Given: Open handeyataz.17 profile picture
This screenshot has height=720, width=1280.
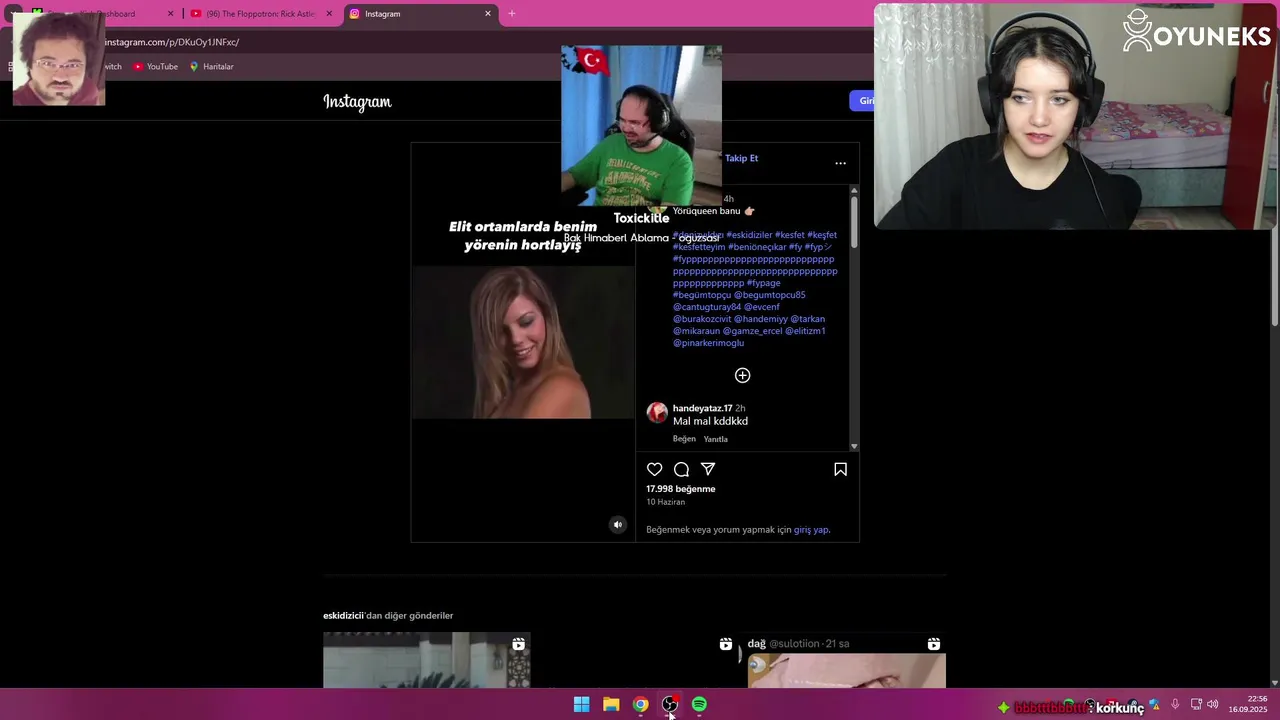Looking at the screenshot, I should 657,412.
